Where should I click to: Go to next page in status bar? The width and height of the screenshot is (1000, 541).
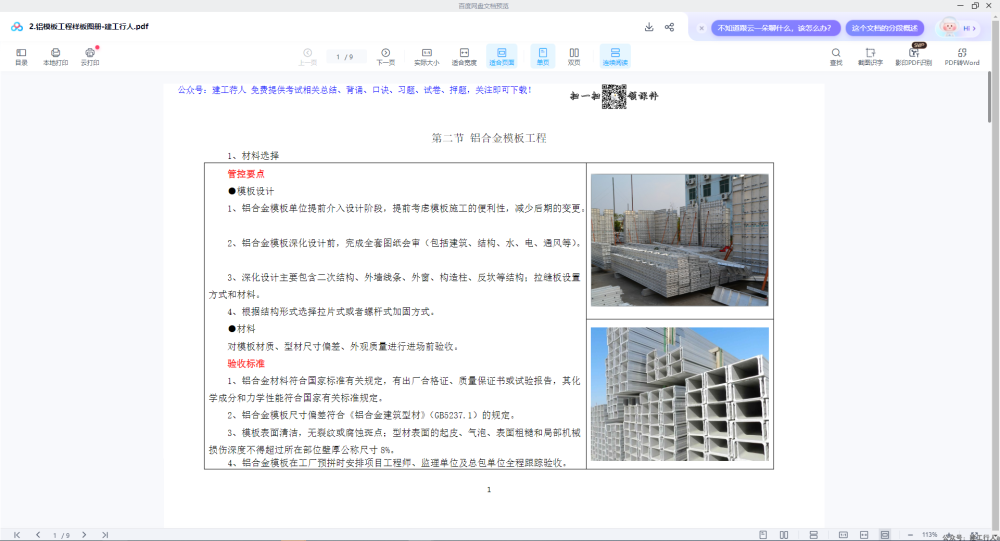click(84, 535)
